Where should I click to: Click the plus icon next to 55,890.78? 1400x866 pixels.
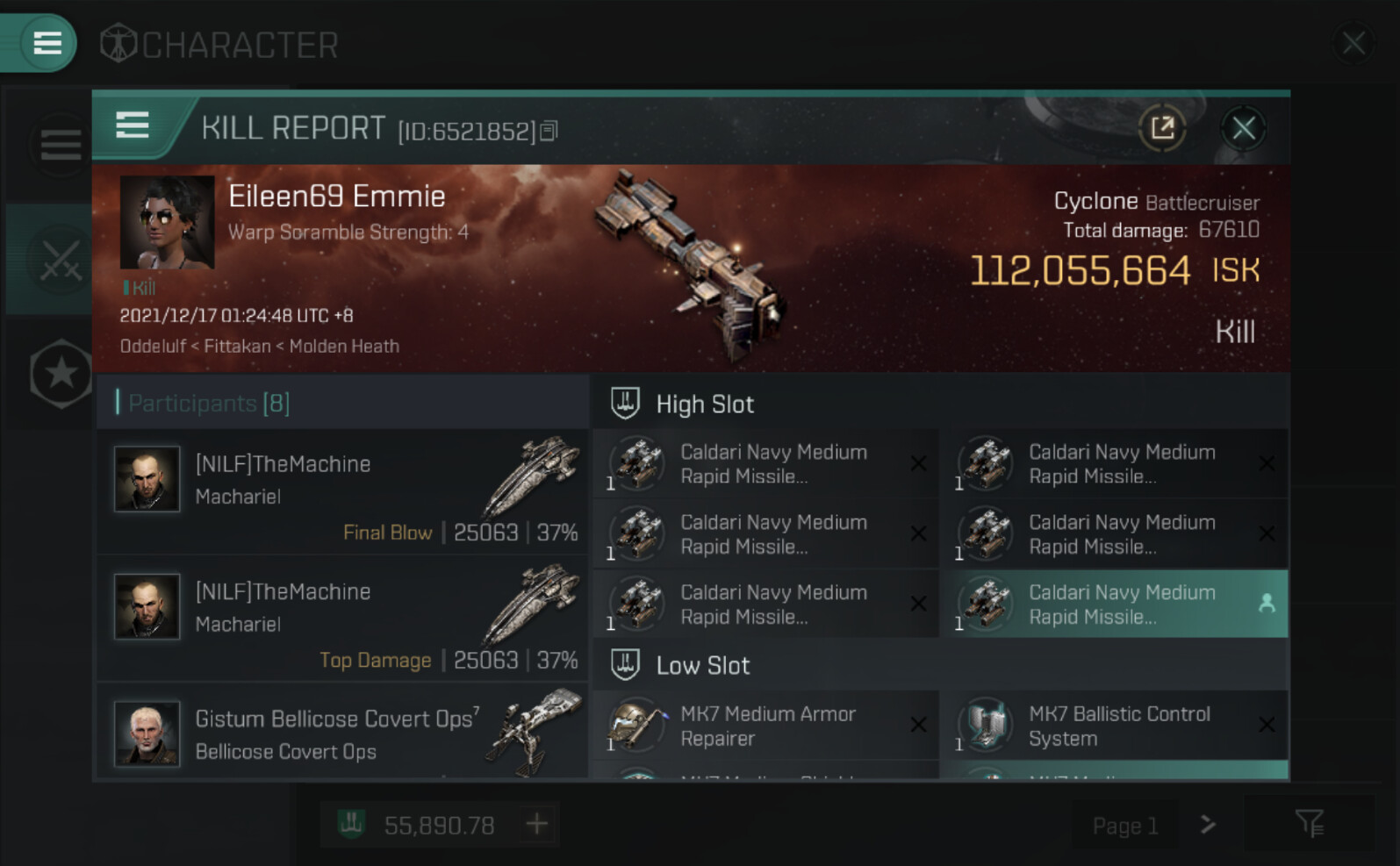click(x=537, y=824)
